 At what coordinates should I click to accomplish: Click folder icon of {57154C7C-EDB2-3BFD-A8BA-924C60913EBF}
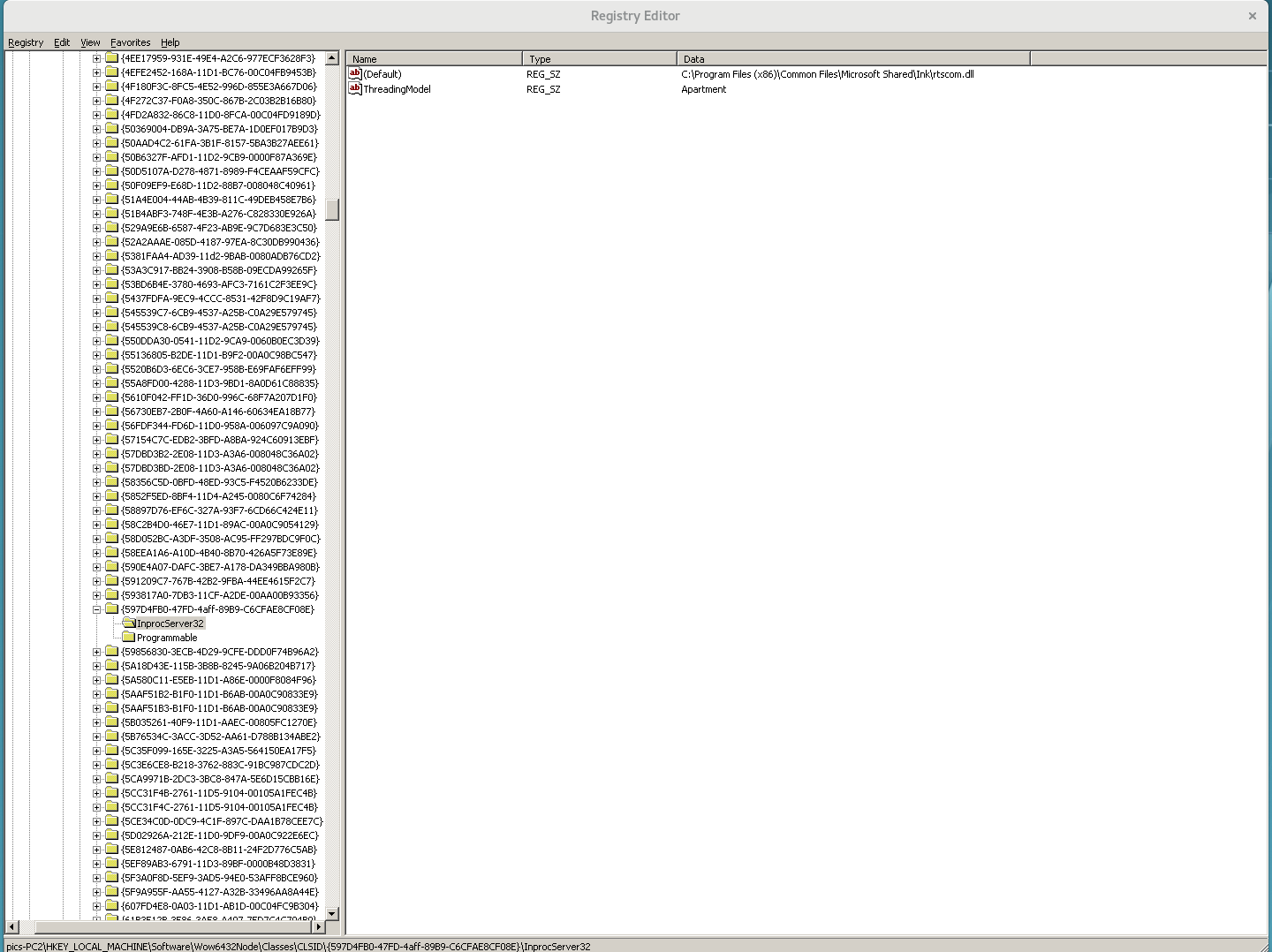click(112, 440)
